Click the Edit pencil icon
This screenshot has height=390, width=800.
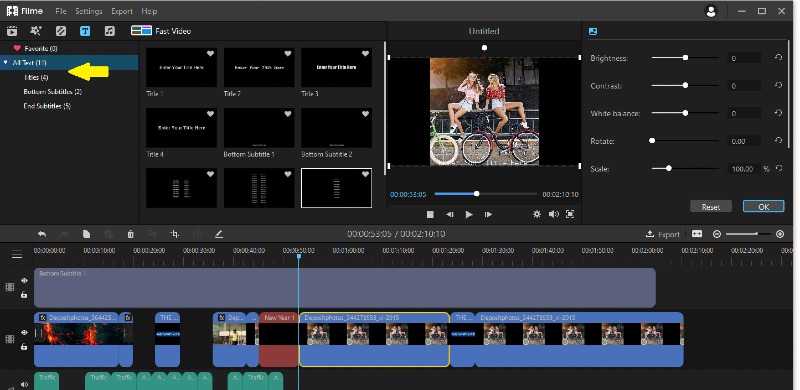(219, 234)
